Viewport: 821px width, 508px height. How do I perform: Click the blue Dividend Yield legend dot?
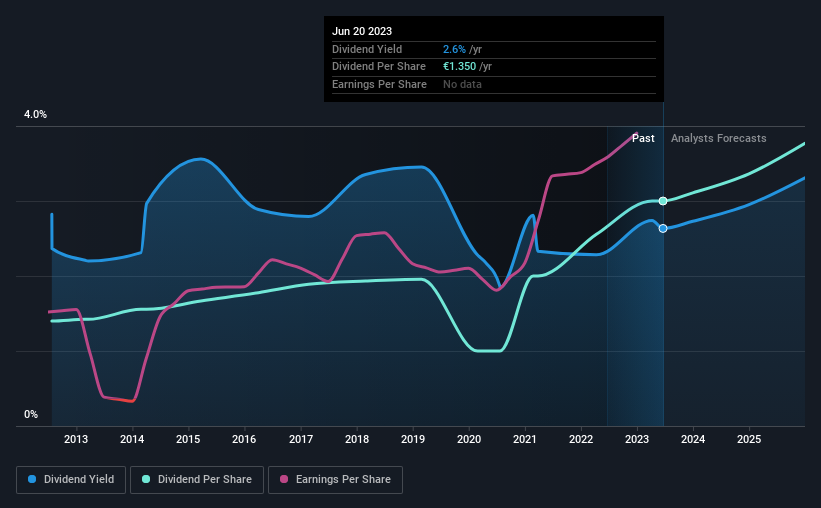pyautogui.click(x=32, y=479)
